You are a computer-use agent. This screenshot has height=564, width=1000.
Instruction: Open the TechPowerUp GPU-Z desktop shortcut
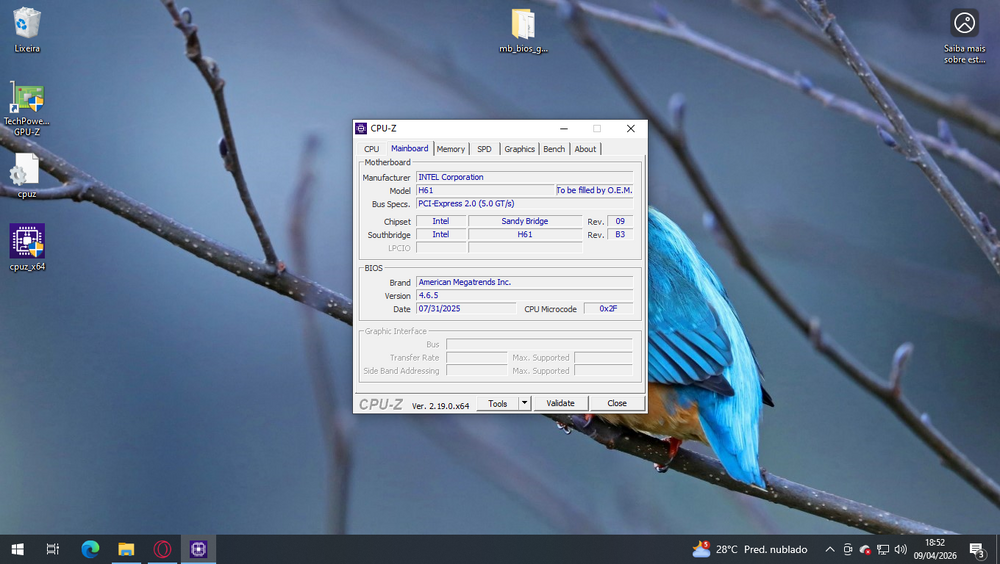(x=27, y=100)
